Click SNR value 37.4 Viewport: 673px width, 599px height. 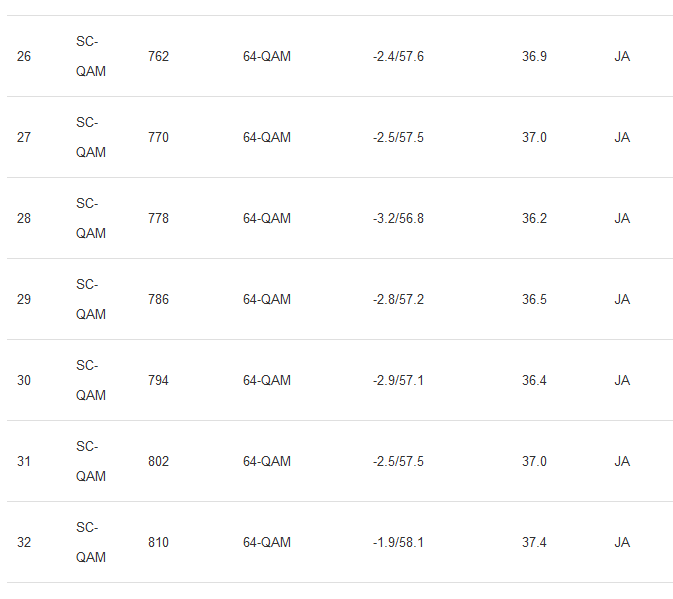point(534,542)
